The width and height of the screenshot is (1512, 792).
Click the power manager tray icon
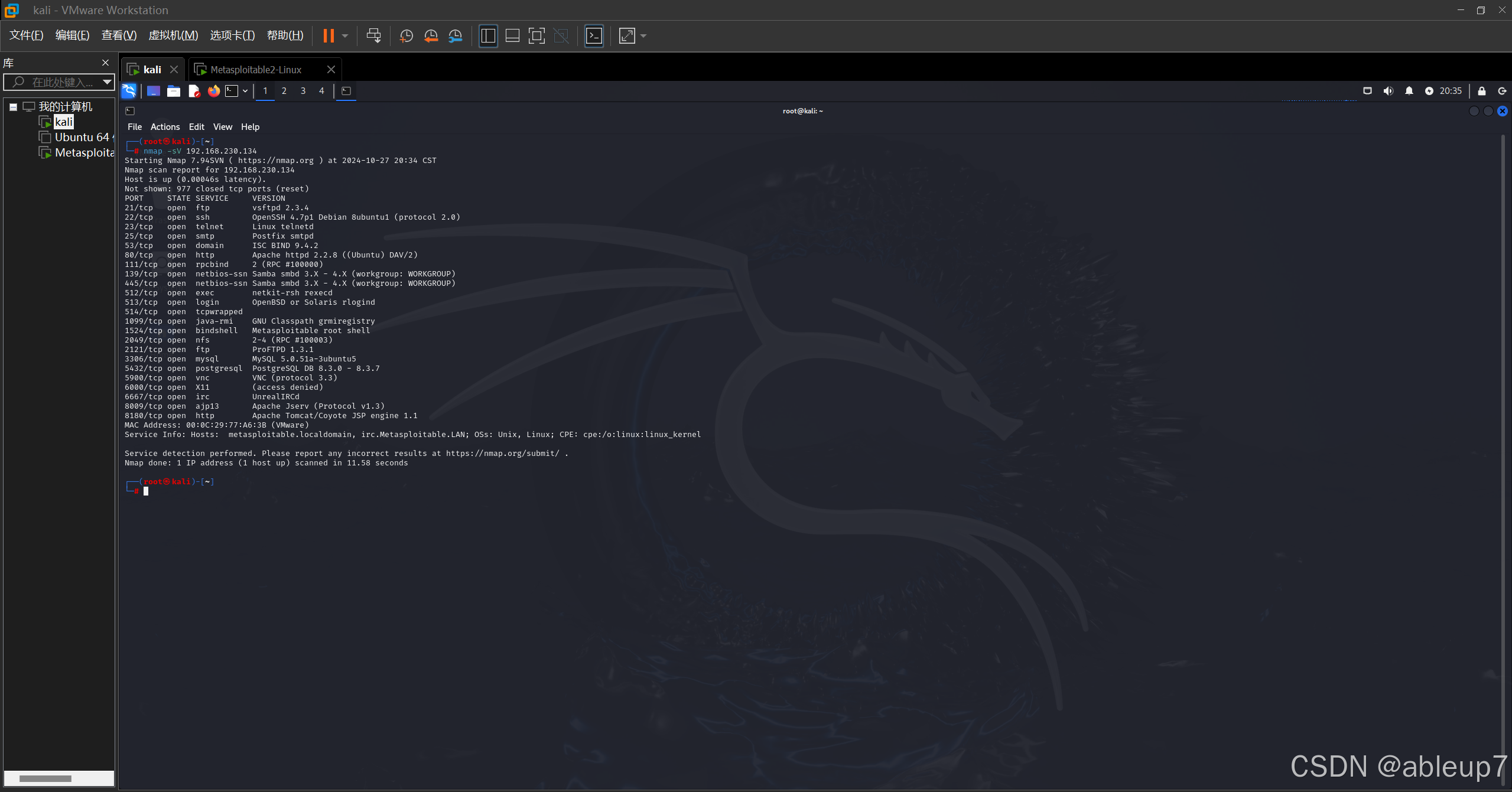pos(1429,91)
